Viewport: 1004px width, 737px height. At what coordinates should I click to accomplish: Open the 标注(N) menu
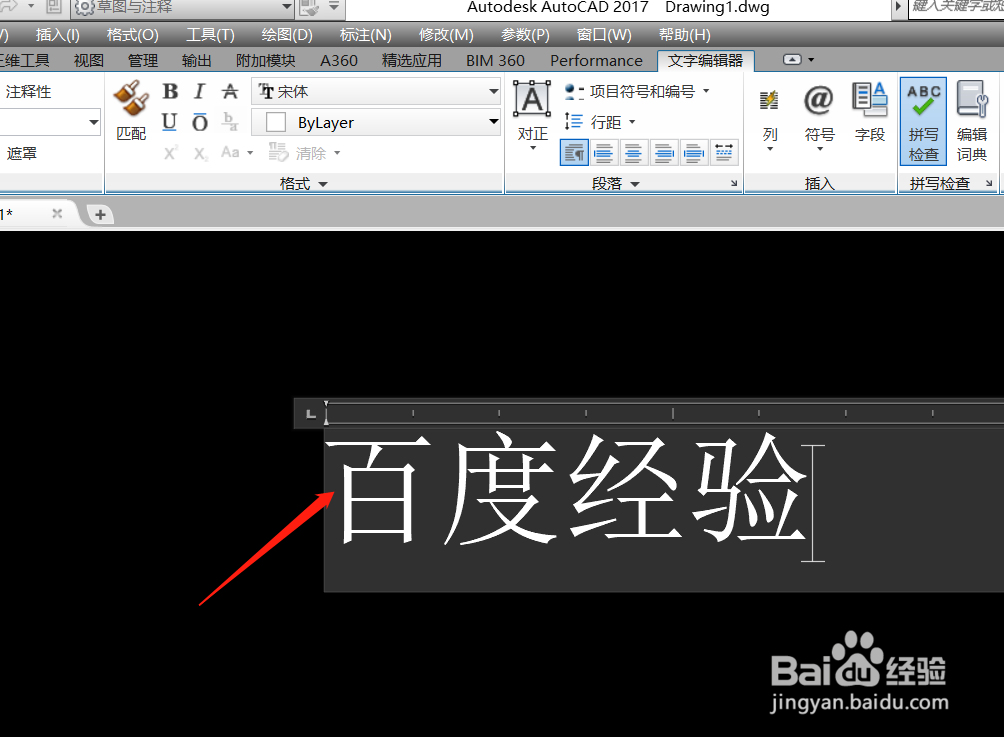click(x=365, y=35)
